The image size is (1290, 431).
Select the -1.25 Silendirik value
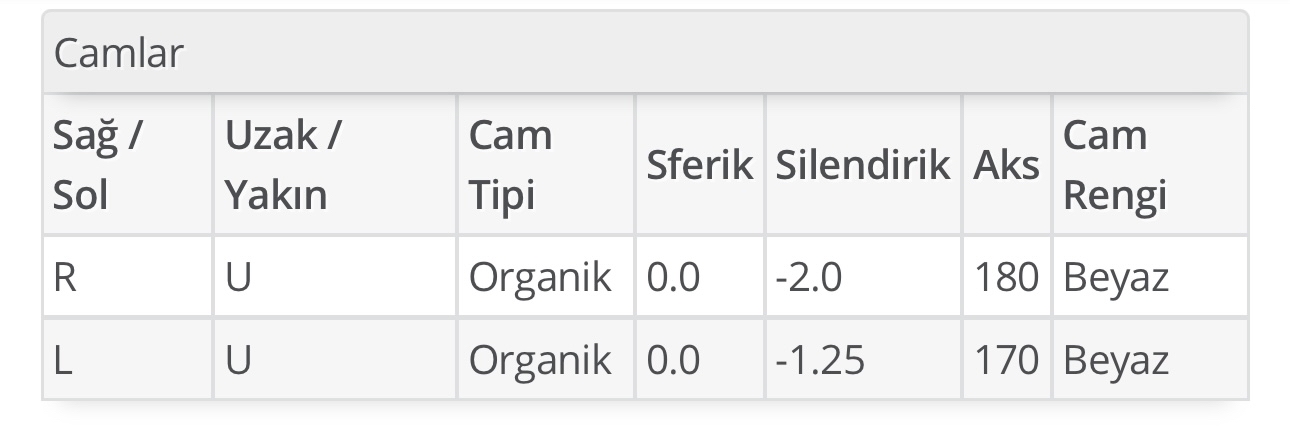click(820, 359)
